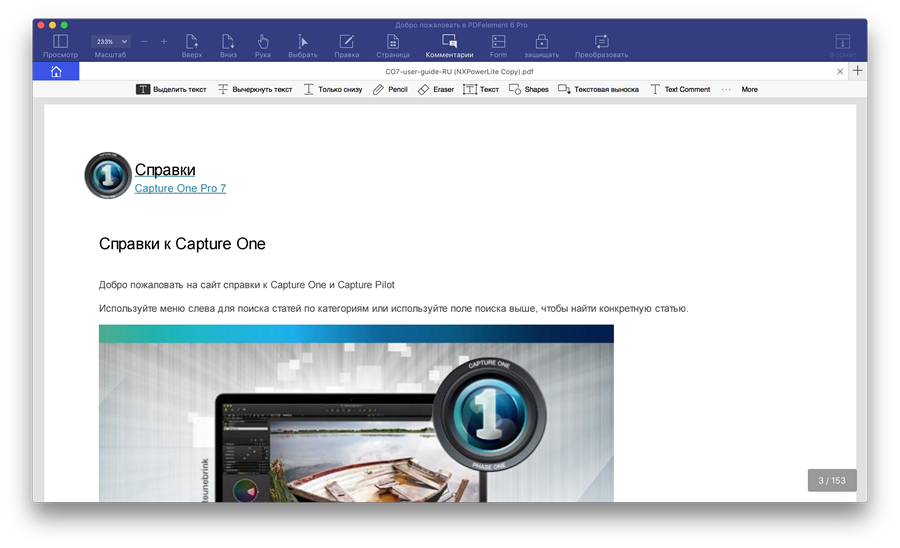
Task: Open the Shapes tool
Action: 529,89
